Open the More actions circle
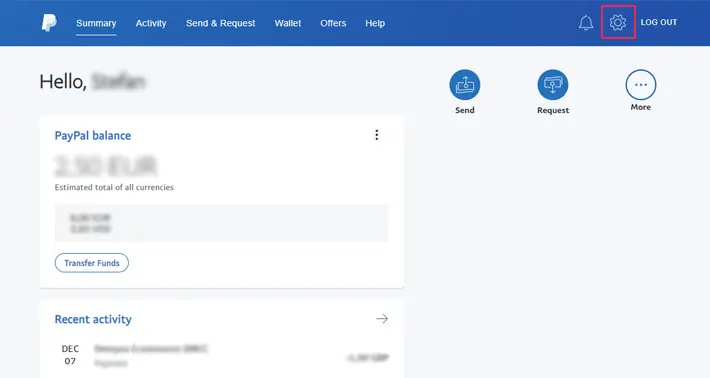Image resolution: width=710 pixels, height=378 pixels. (x=641, y=85)
